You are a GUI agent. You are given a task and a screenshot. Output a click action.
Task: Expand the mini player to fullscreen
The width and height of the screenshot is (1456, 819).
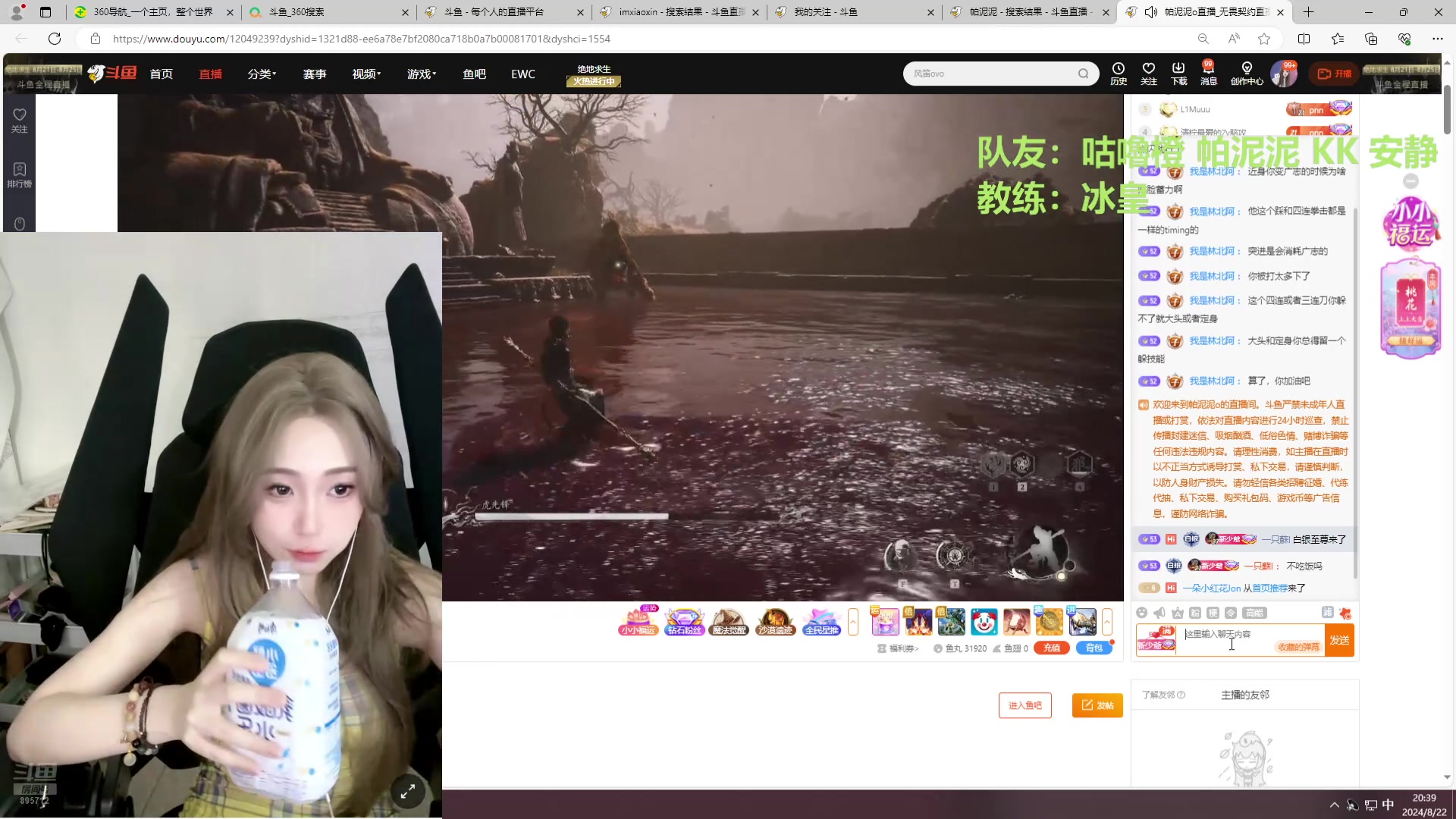[x=407, y=791]
